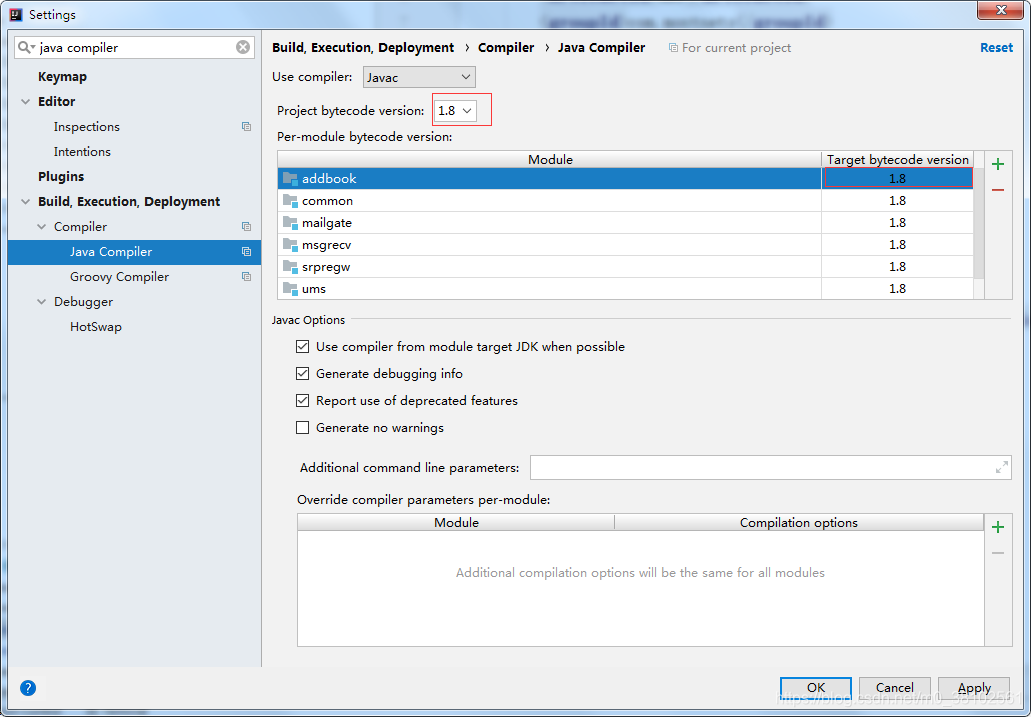Click the project-level icon beside Compiler
1031x717 pixels.
[x=247, y=226]
